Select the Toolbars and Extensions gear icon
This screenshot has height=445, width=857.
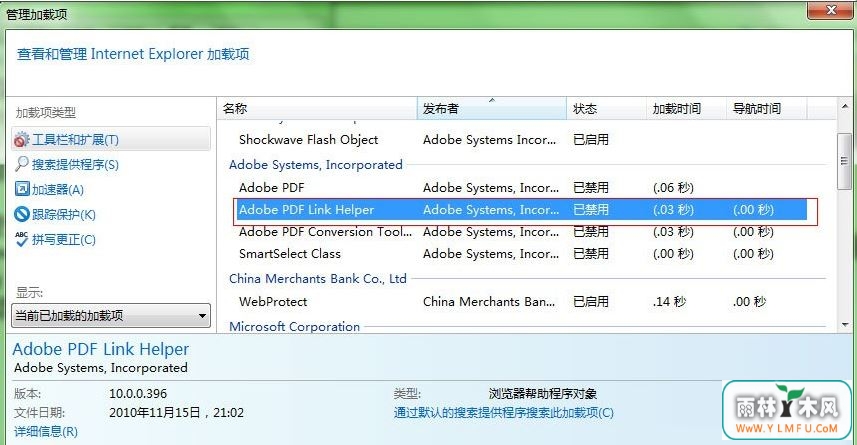21,140
